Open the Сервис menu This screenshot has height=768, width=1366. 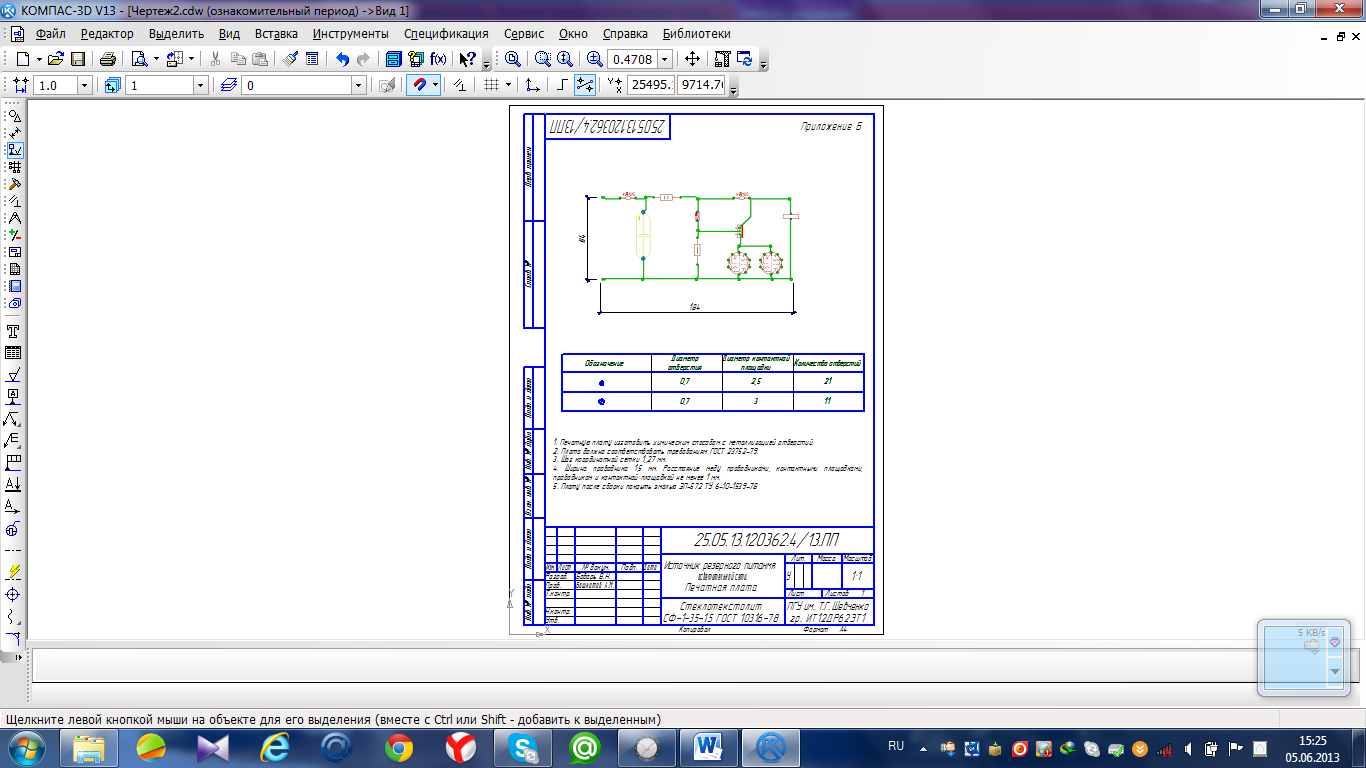(524, 33)
